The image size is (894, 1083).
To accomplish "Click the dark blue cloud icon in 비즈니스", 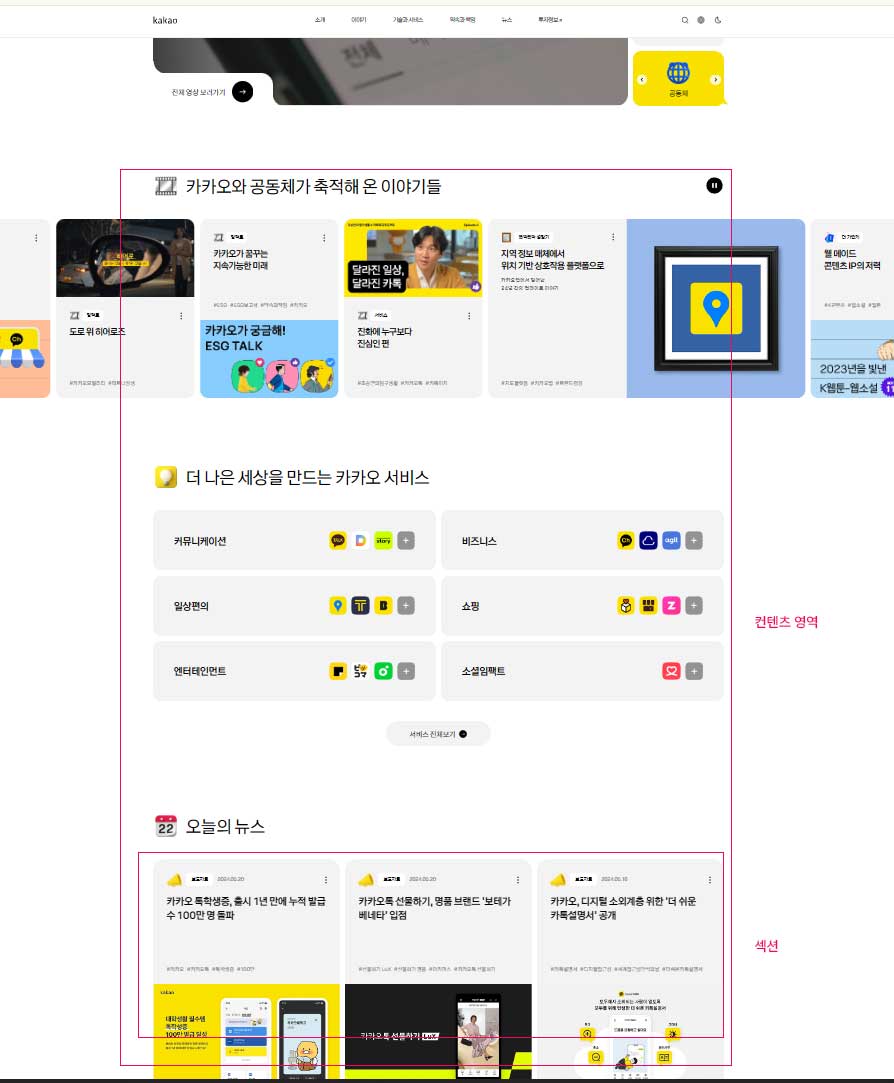I will pos(648,540).
